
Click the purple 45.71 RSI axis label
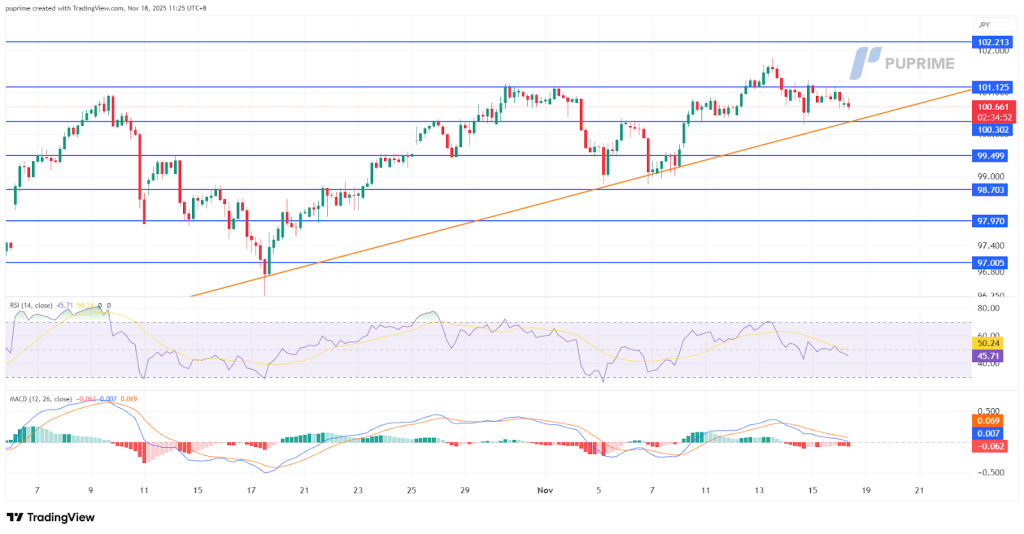(988, 355)
